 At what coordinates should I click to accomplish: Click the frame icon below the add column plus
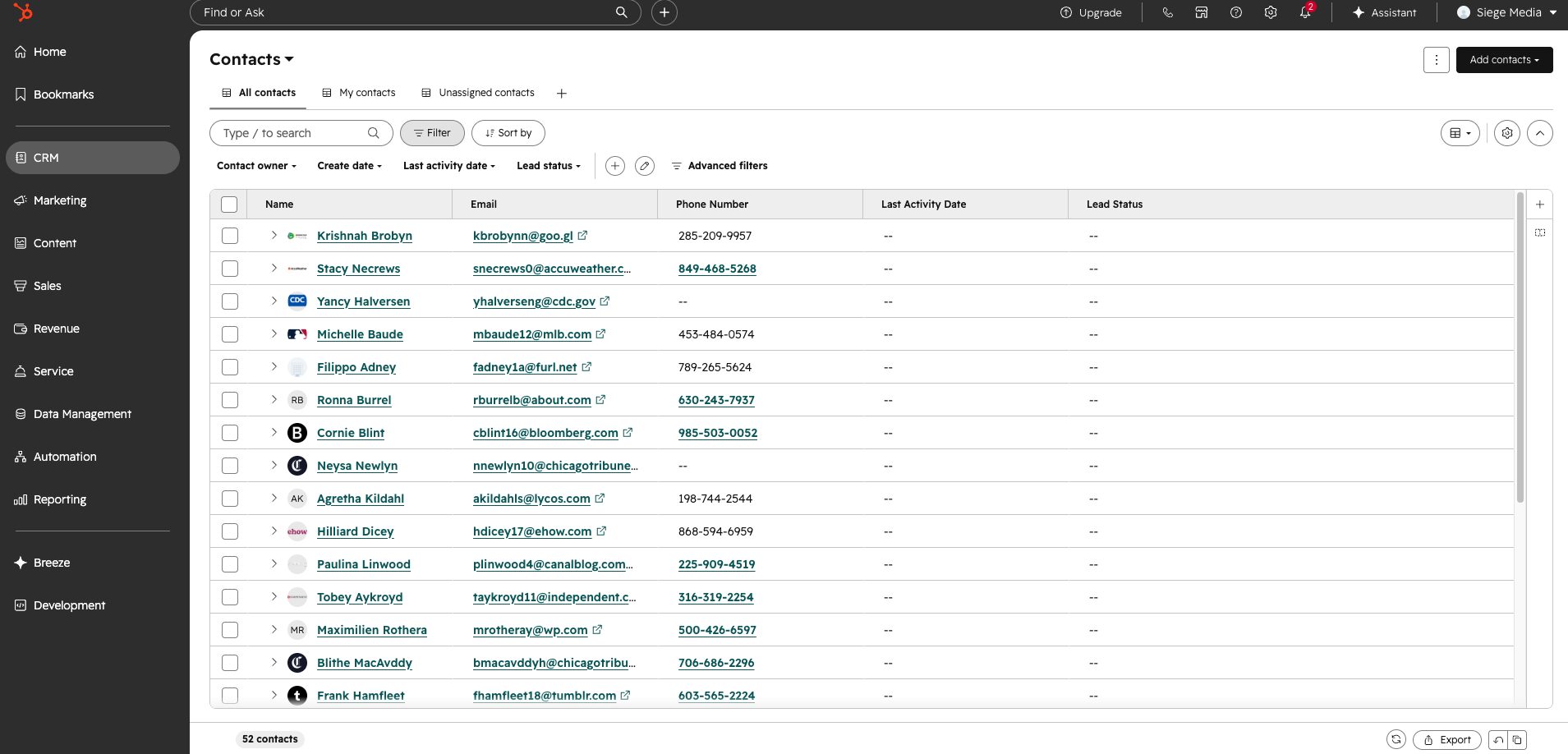[1540, 233]
